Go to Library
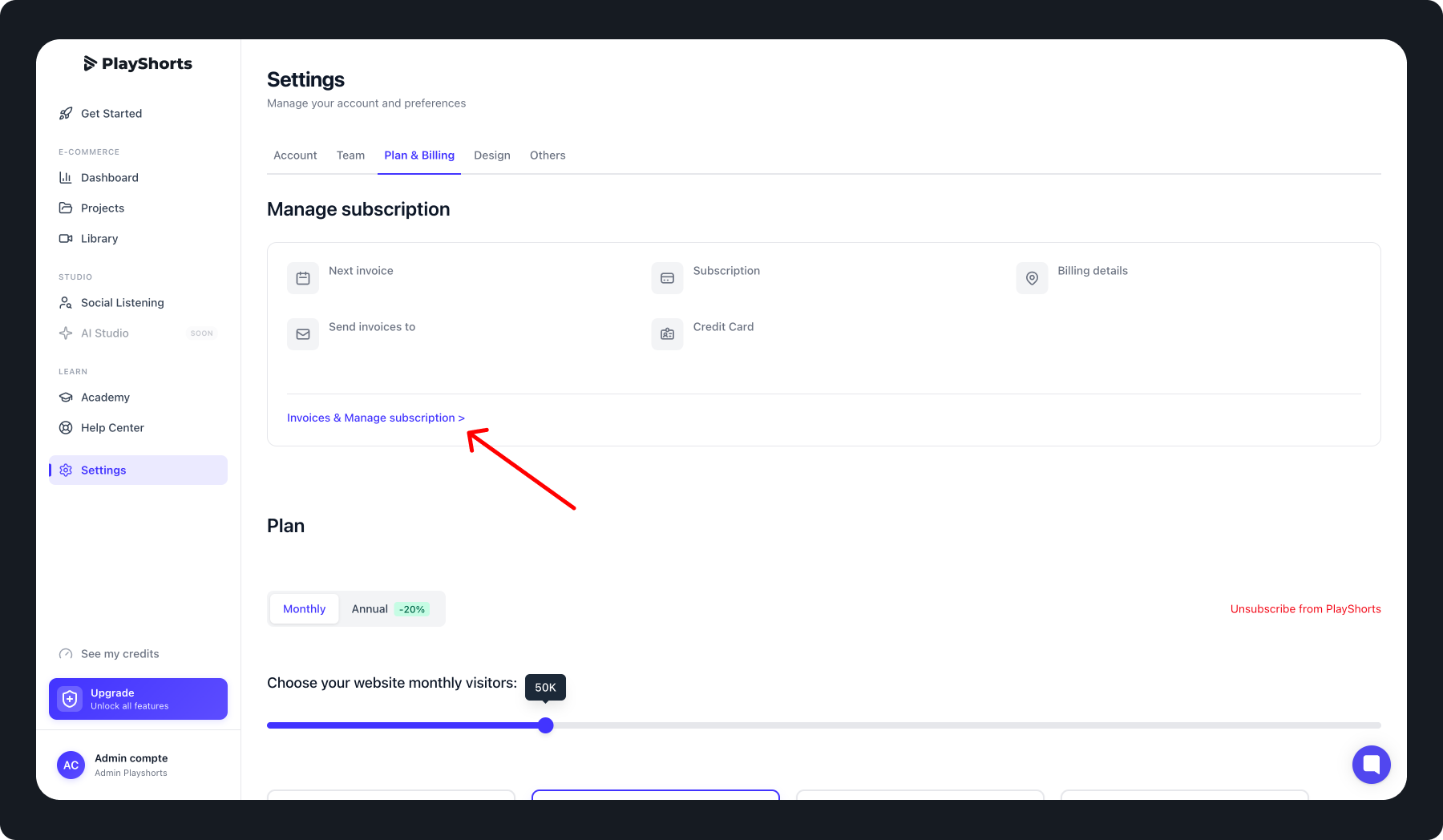1443x840 pixels. pos(138,239)
